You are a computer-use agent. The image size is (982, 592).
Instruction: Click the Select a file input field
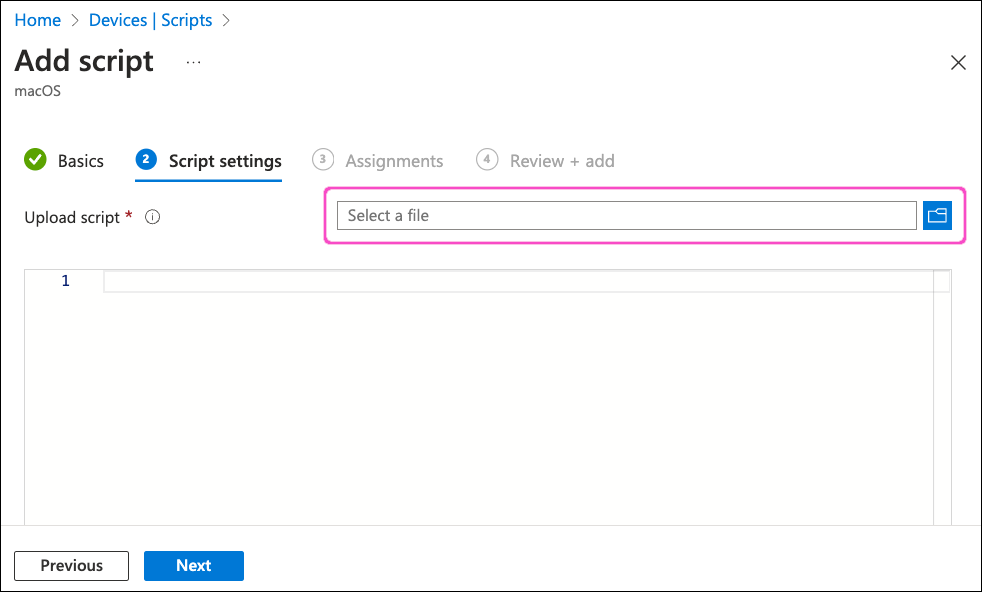626,215
